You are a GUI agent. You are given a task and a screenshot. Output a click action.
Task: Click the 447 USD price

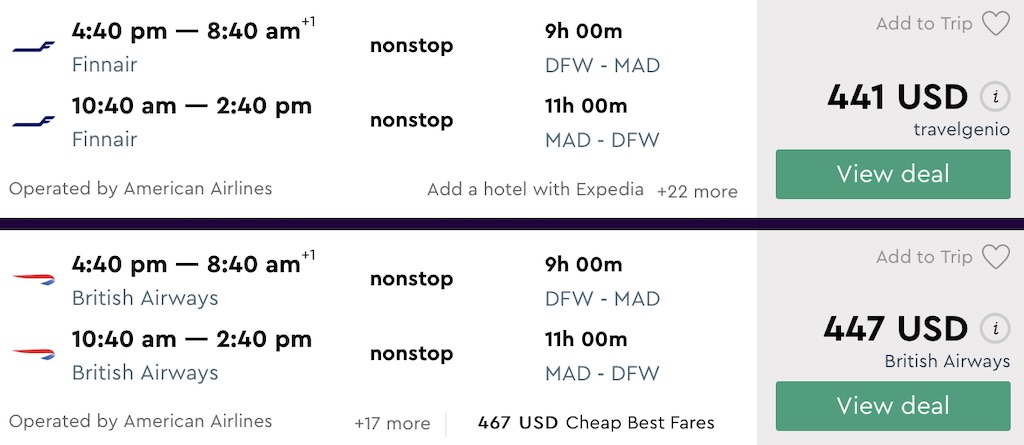[x=895, y=329]
